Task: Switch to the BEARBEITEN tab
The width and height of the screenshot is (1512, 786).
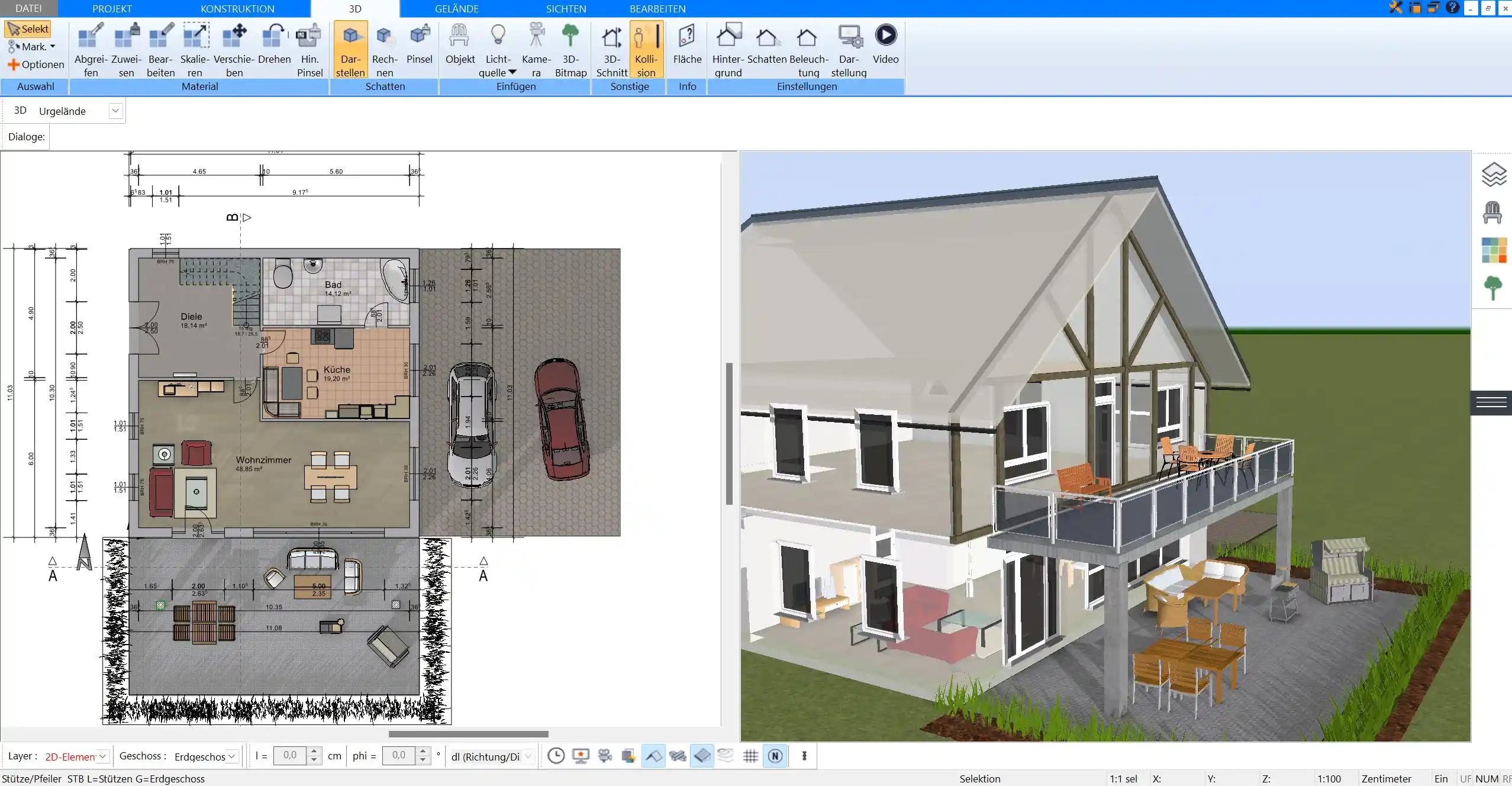Action: [x=657, y=8]
